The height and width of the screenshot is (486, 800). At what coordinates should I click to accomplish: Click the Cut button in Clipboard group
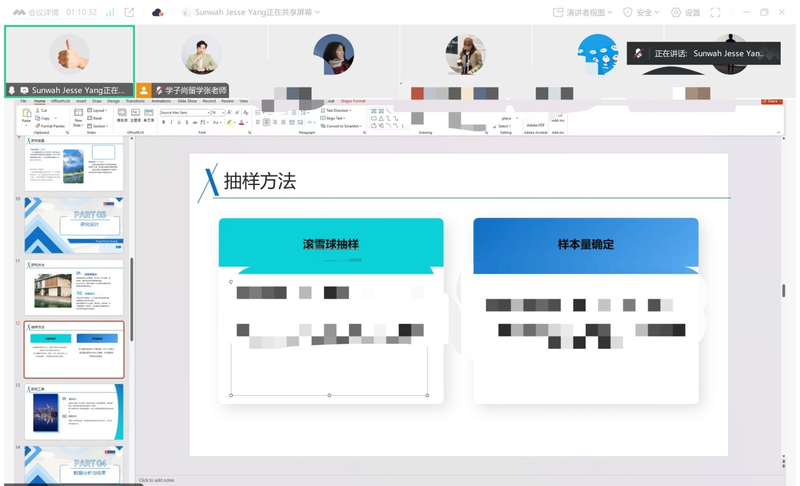(x=41, y=110)
